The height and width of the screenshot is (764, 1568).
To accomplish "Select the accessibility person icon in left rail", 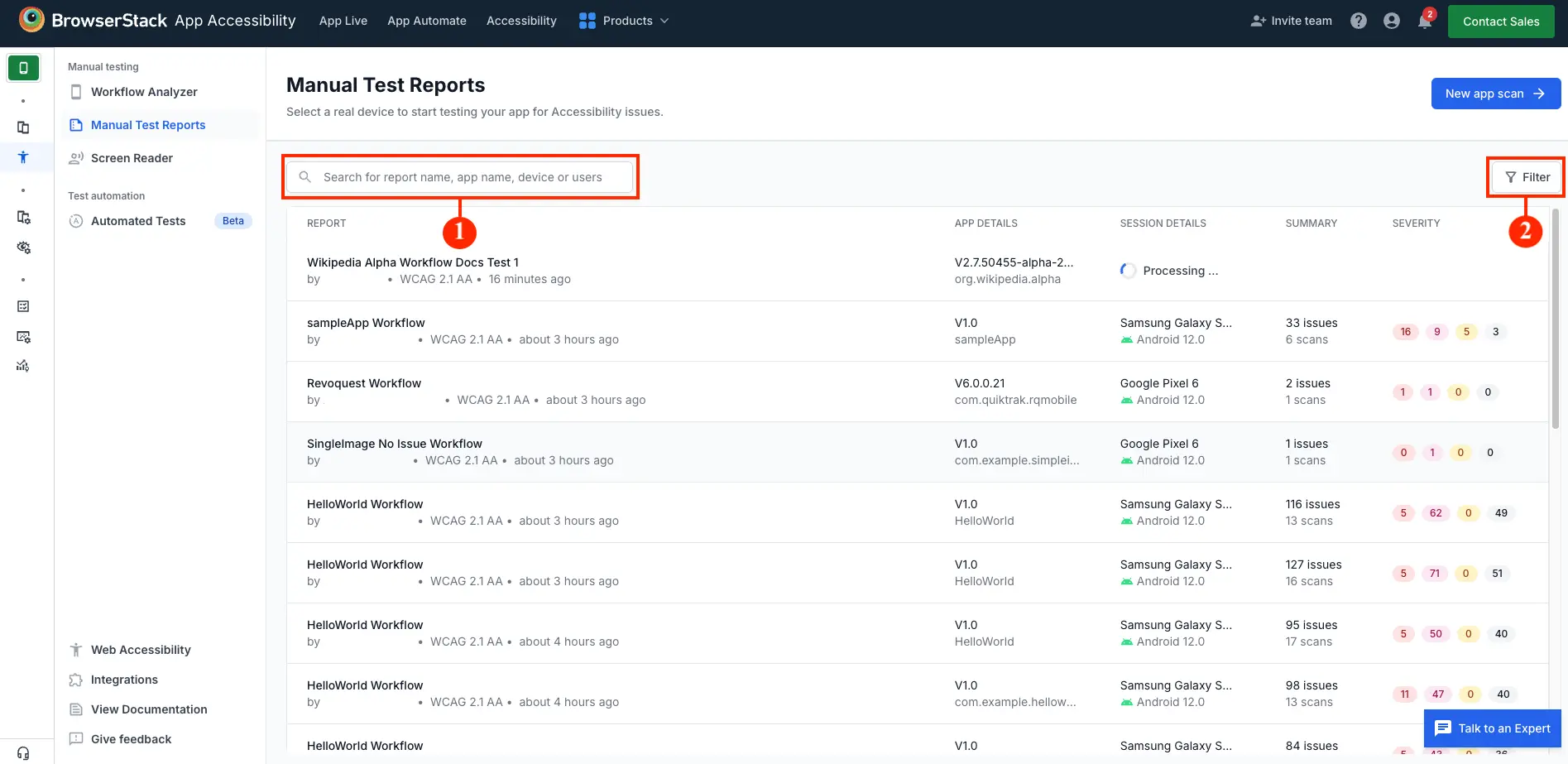I will pos(23,157).
